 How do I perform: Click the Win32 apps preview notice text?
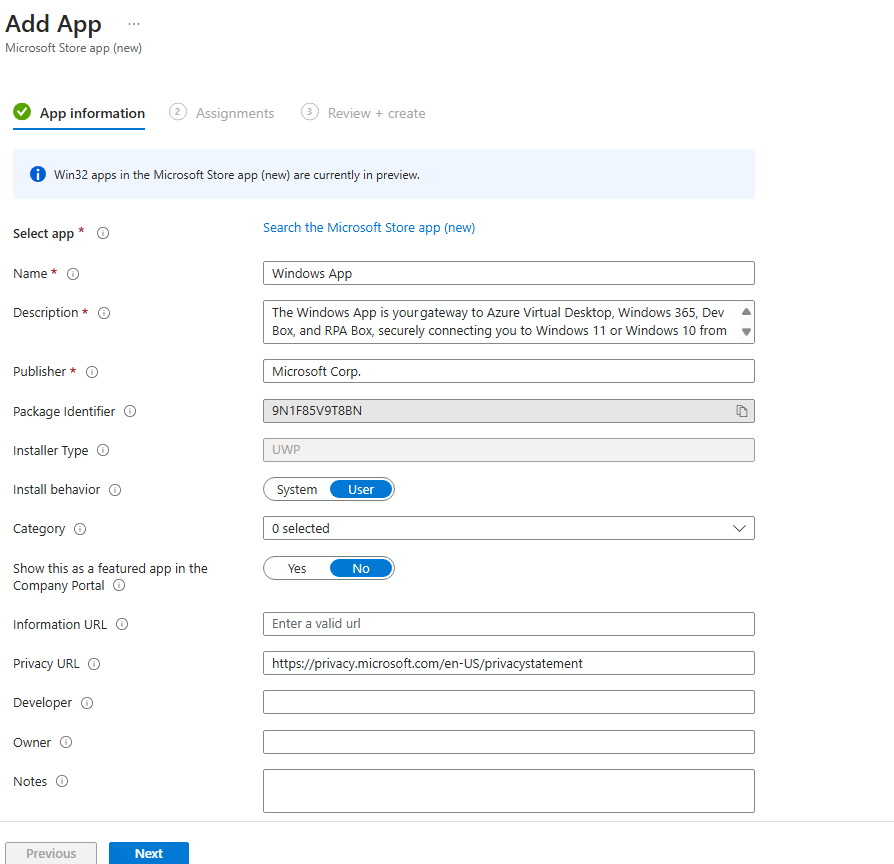click(x=237, y=175)
